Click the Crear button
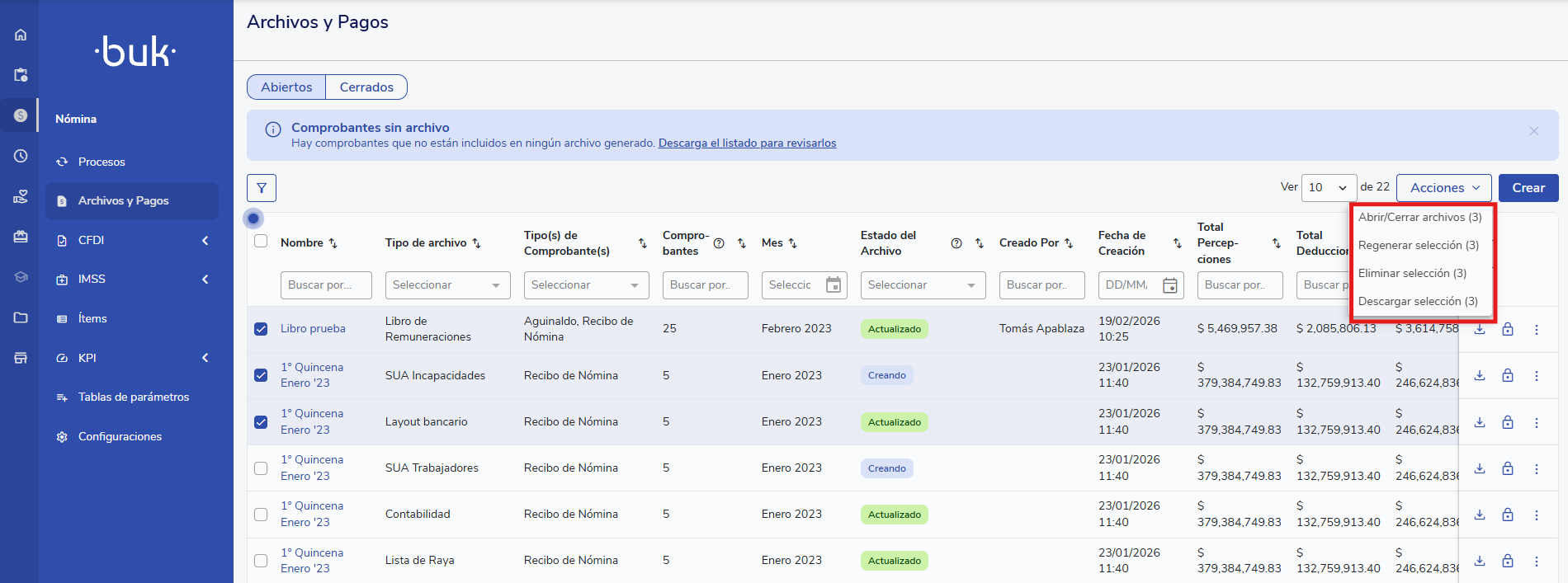Screen dimensions: 1568x583 pyautogui.click(x=1528, y=188)
